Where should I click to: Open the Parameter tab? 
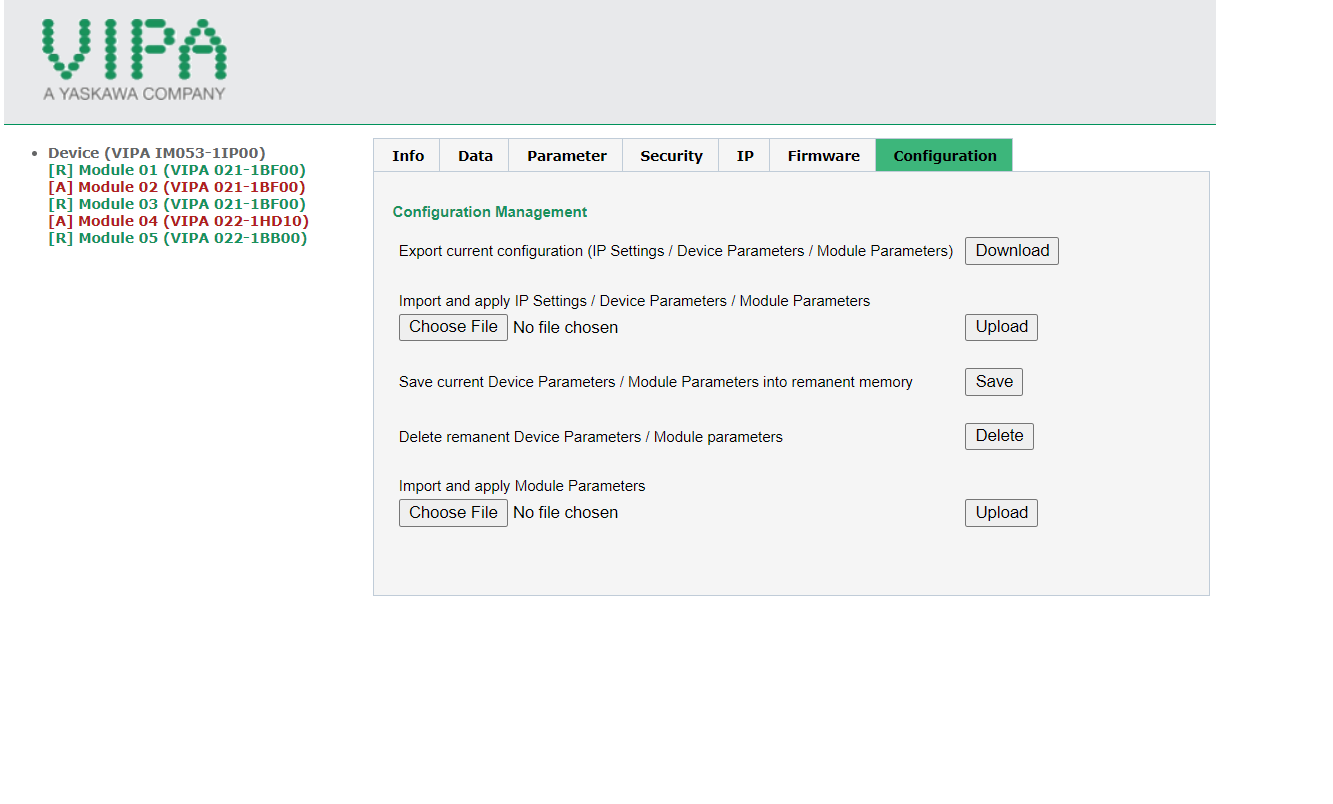tap(566, 155)
